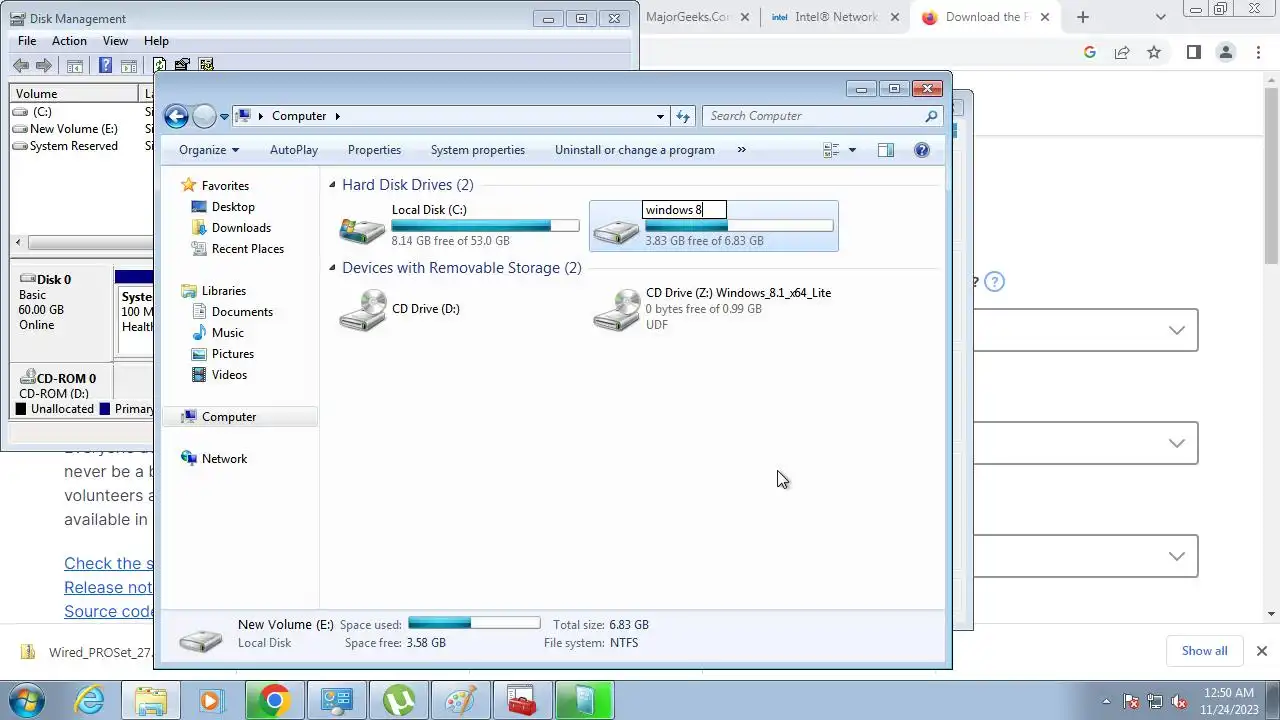This screenshot has width=1280, height=720.
Task: Select New Volume (E:) row in Disk Management
Action: (x=73, y=129)
